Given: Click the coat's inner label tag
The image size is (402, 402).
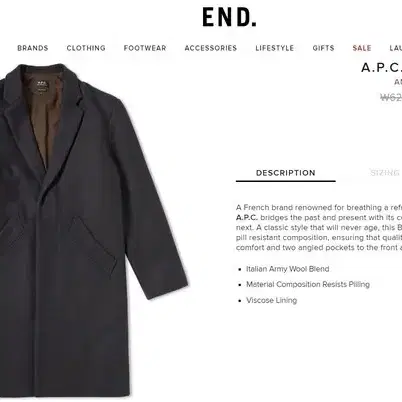Looking at the screenshot, I should 41,86.
